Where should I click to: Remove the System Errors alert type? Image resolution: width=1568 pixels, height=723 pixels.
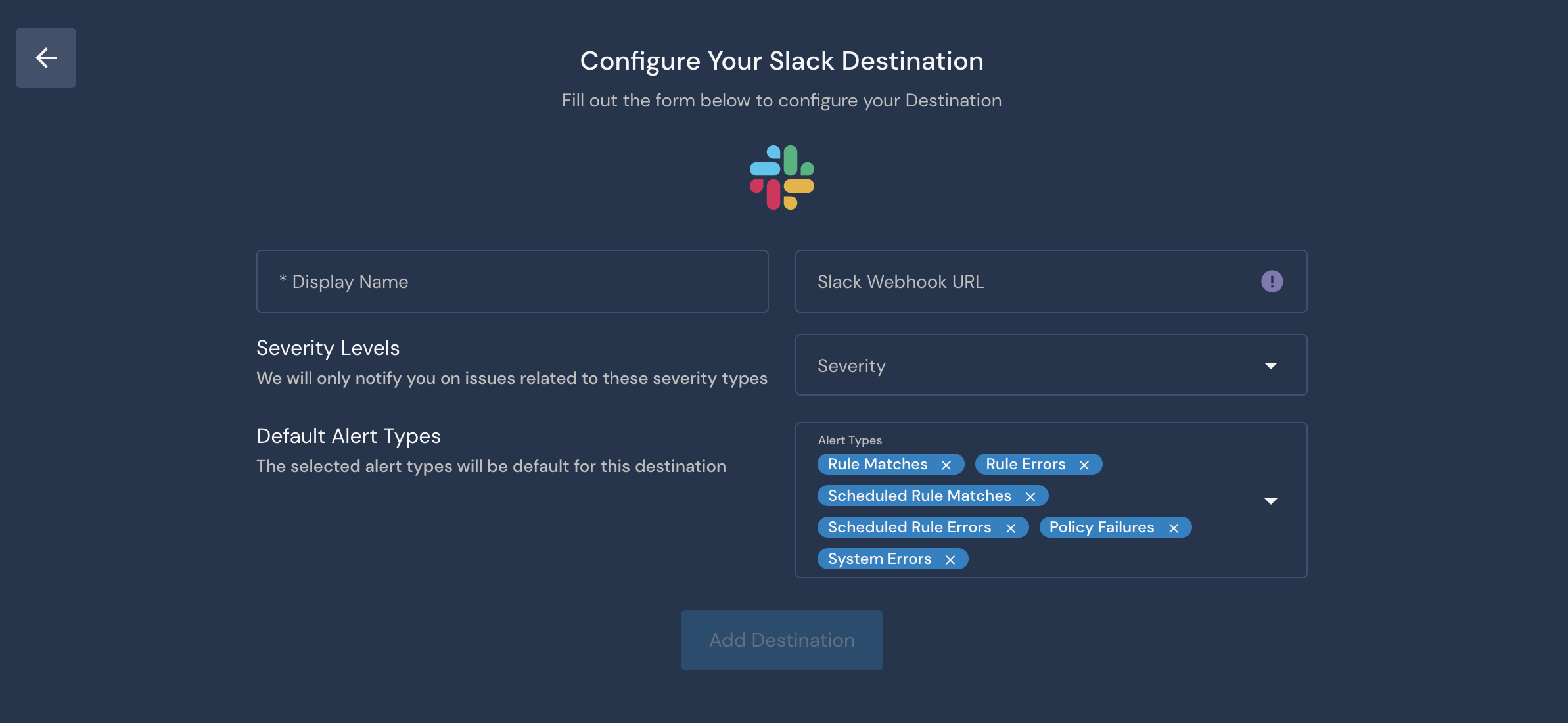coord(950,559)
